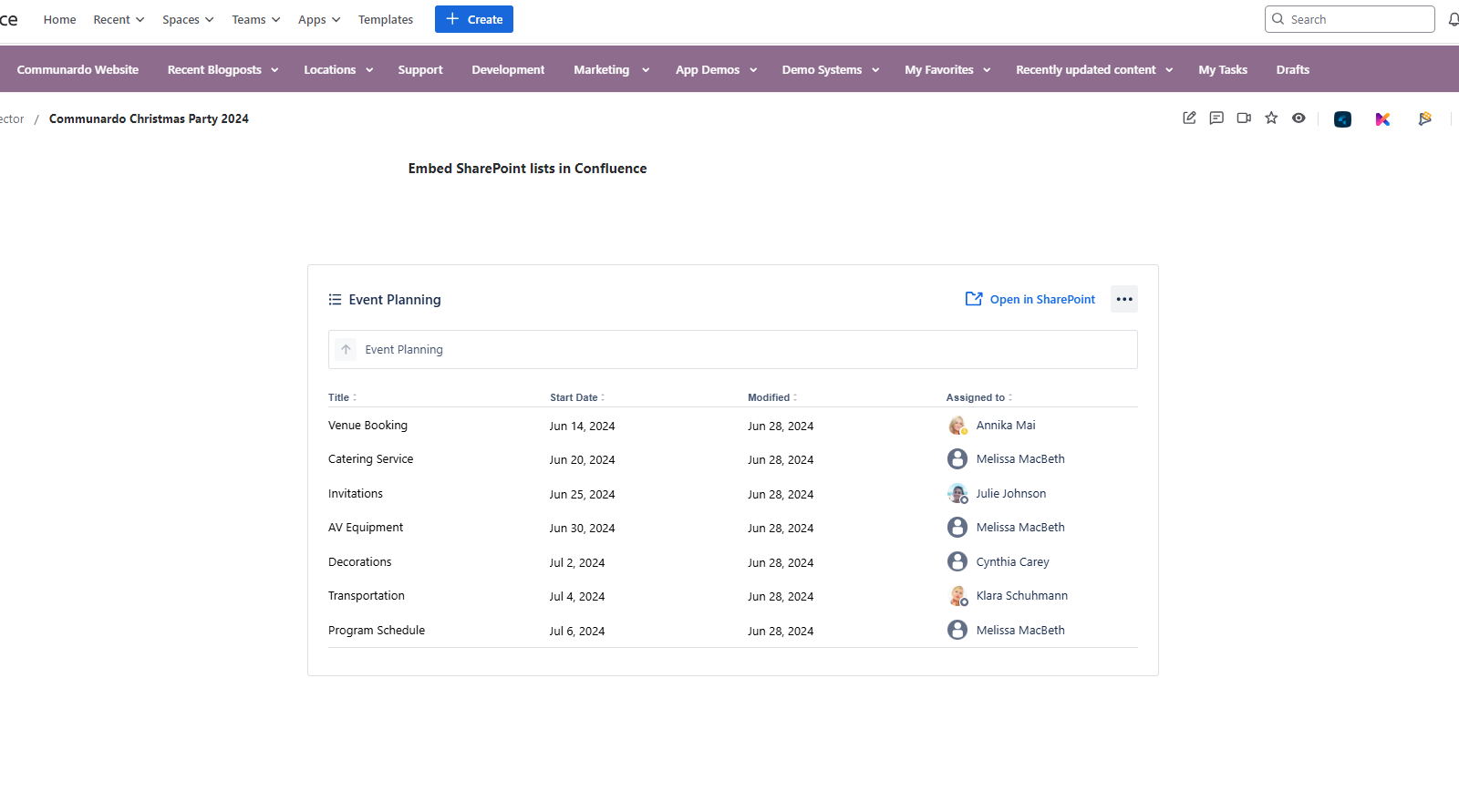This screenshot has height=812, width=1459.
Task: Sort by Assigned to column
Action: click(x=978, y=397)
